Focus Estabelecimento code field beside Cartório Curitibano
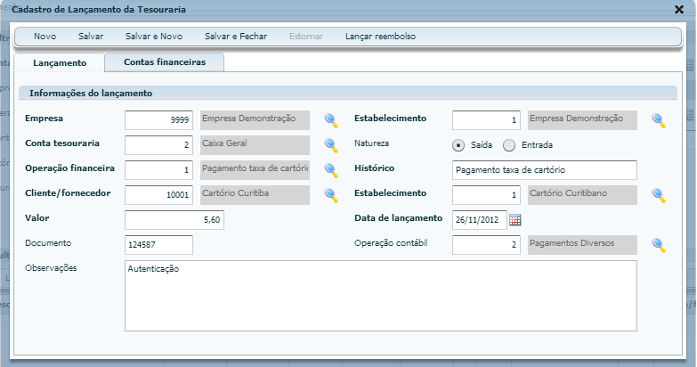 [x=486, y=195]
